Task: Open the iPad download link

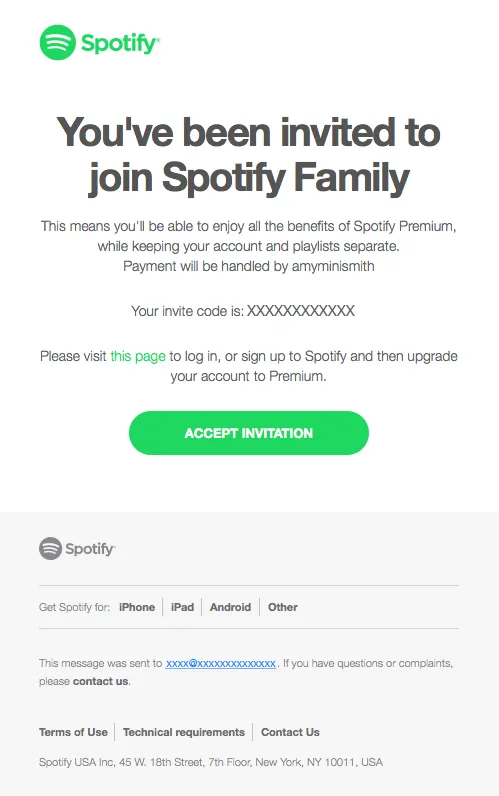Action: click(x=182, y=607)
